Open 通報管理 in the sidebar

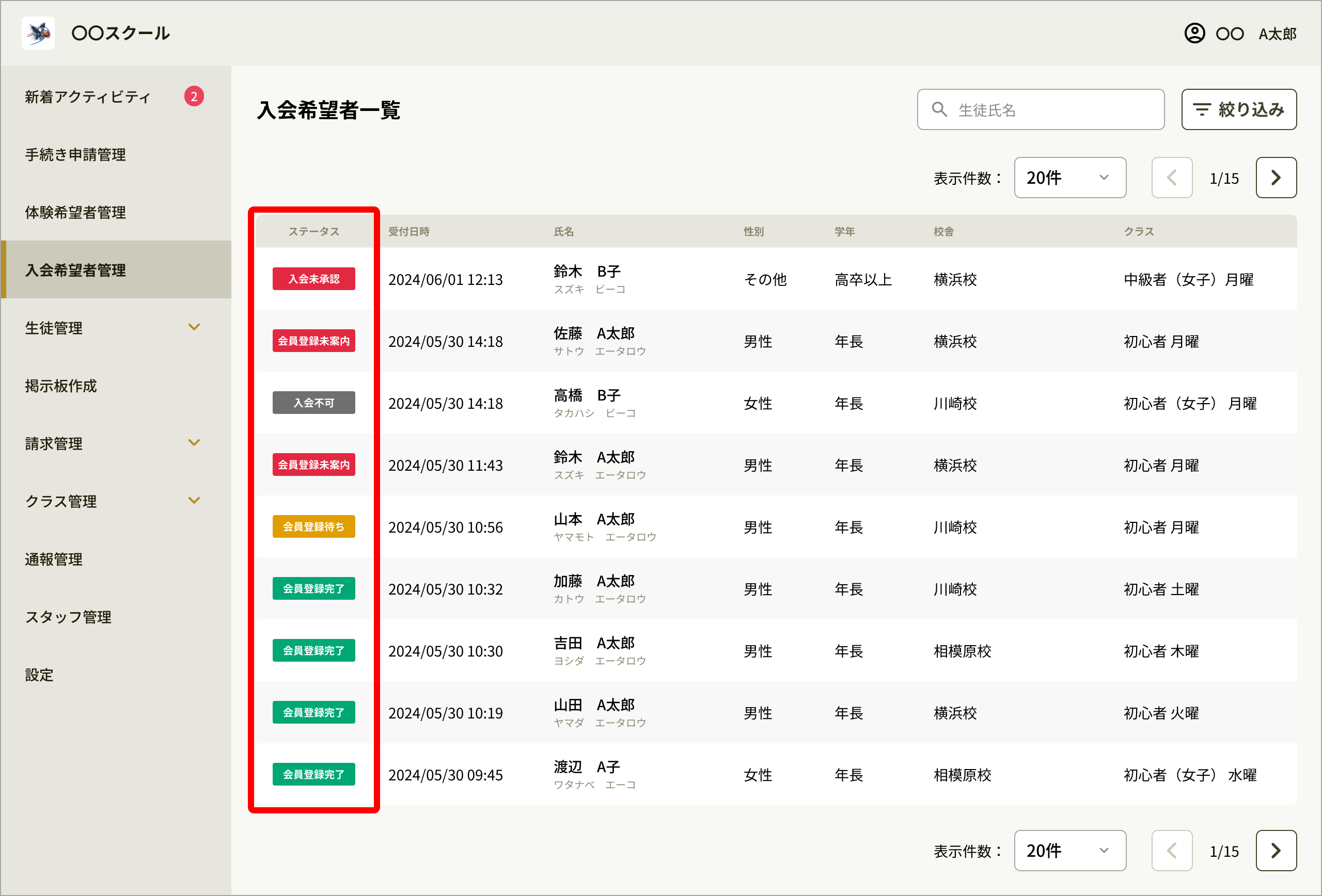coord(116,559)
